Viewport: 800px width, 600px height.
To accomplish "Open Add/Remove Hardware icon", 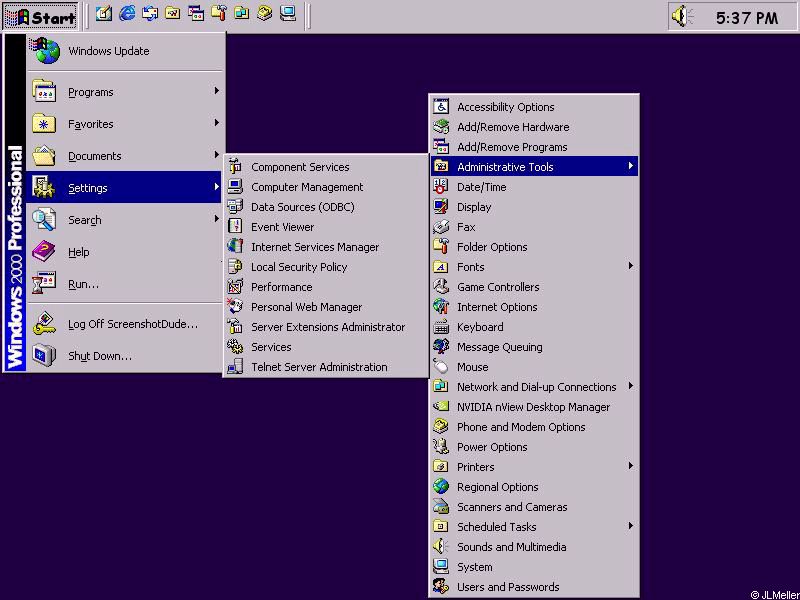I will coord(441,127).
